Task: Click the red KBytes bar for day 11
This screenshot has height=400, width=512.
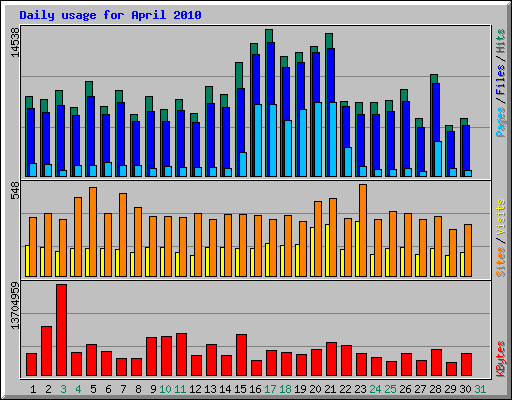Action: coord(181,354)
